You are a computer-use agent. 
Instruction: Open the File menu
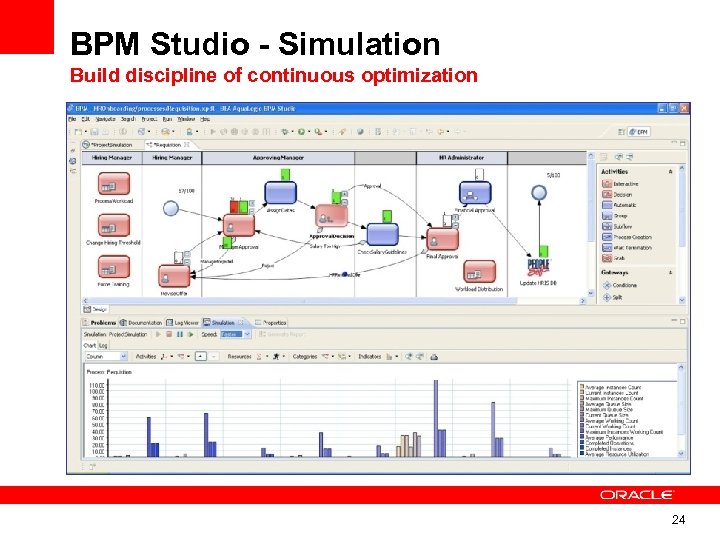(x=73, y=119)
